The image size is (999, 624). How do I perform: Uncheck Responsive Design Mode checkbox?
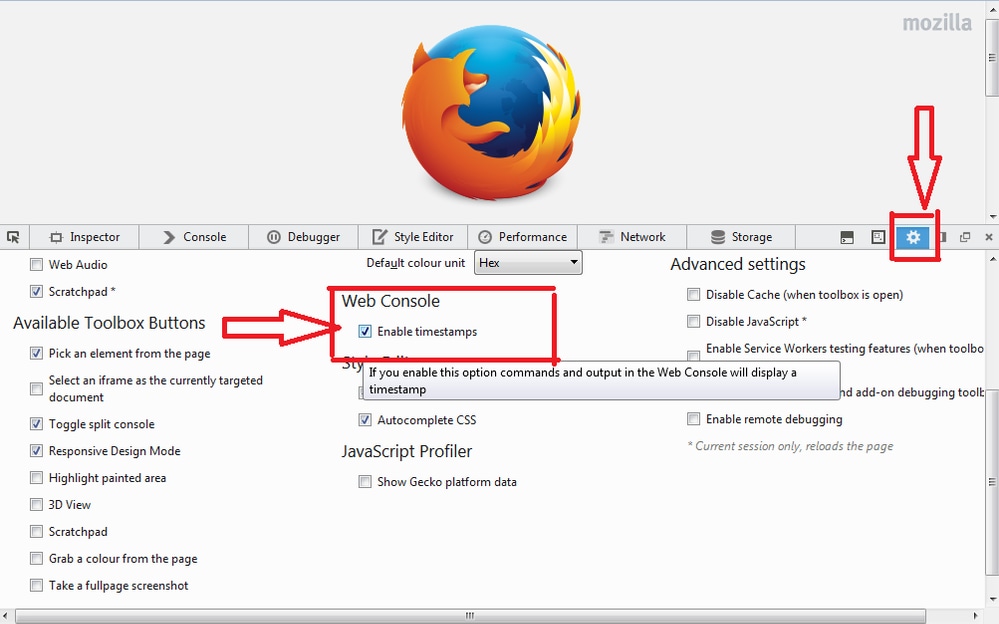pyautogui.click(x=36, y=451)
